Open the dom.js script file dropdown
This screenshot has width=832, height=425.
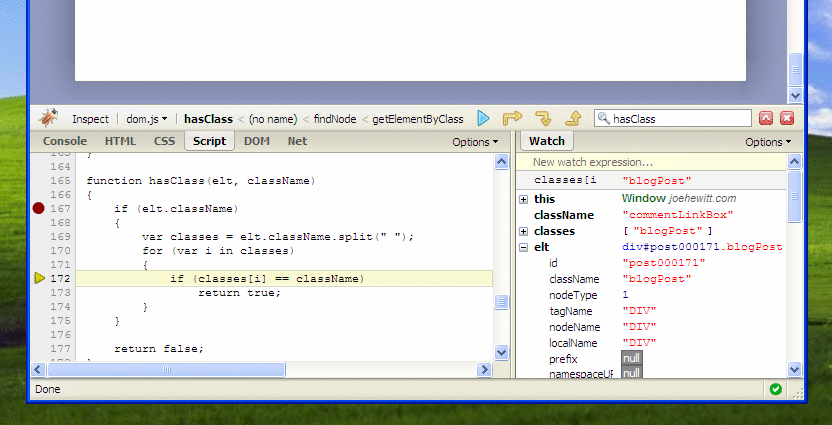pyautogui.click(x=146, y=118)
